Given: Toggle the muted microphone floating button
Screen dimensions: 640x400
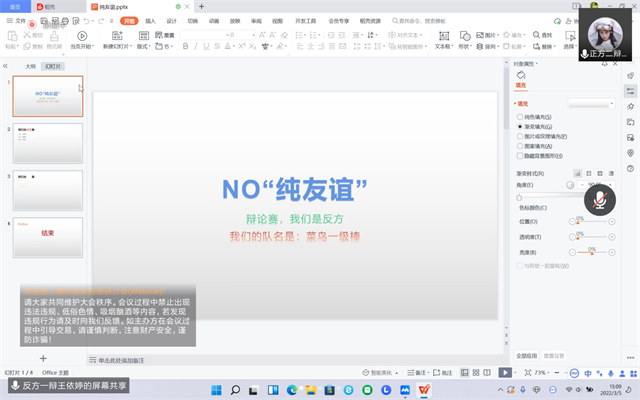Looking at the screenshot, I should 600,200.
